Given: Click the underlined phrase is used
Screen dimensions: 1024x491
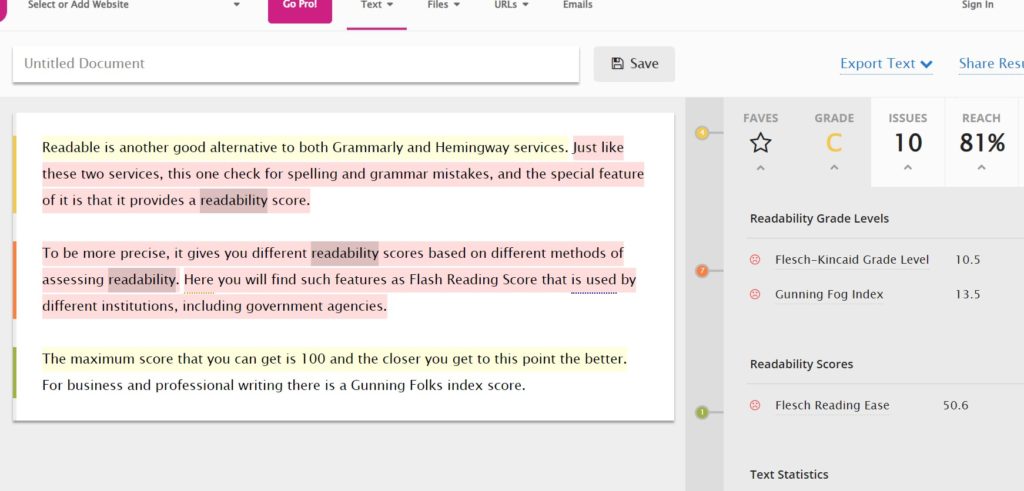Looking at the screenshot, I should tap(594, 281).
